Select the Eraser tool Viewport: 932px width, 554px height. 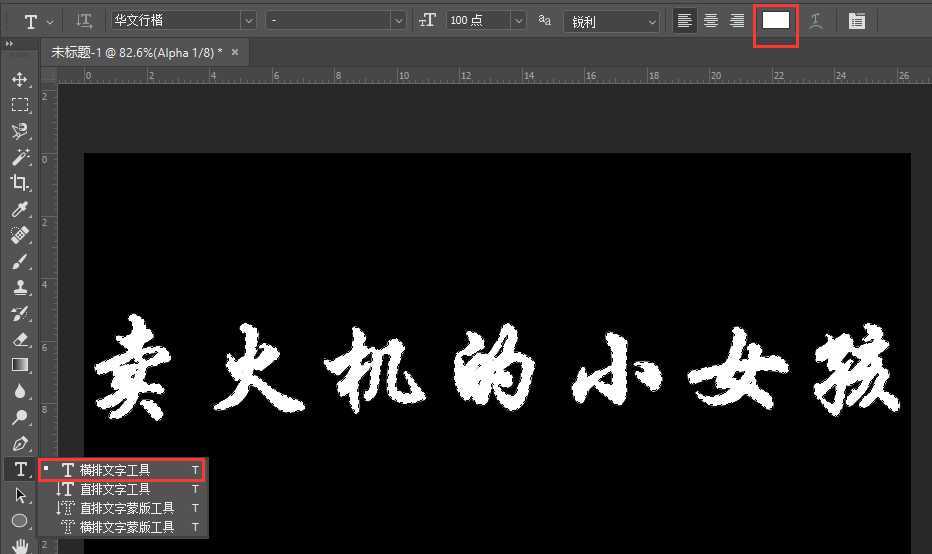click(19, 340)
